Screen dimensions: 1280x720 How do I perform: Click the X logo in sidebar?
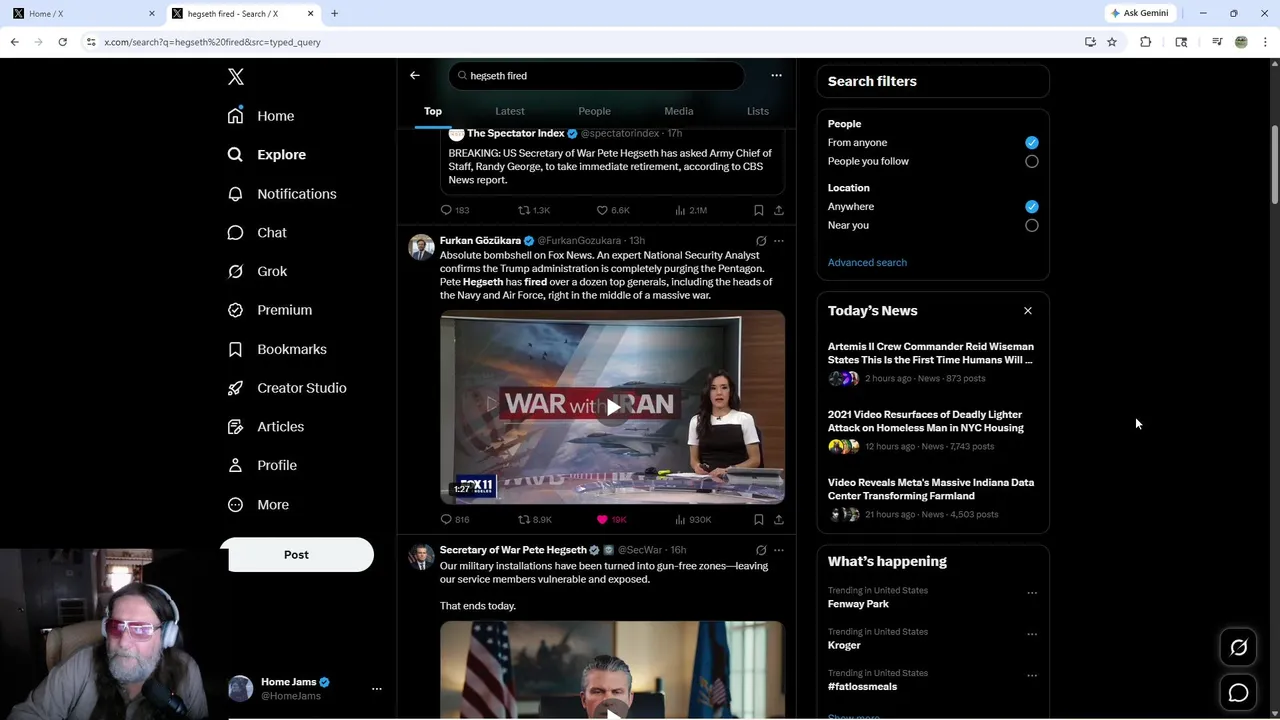[236, 77]
